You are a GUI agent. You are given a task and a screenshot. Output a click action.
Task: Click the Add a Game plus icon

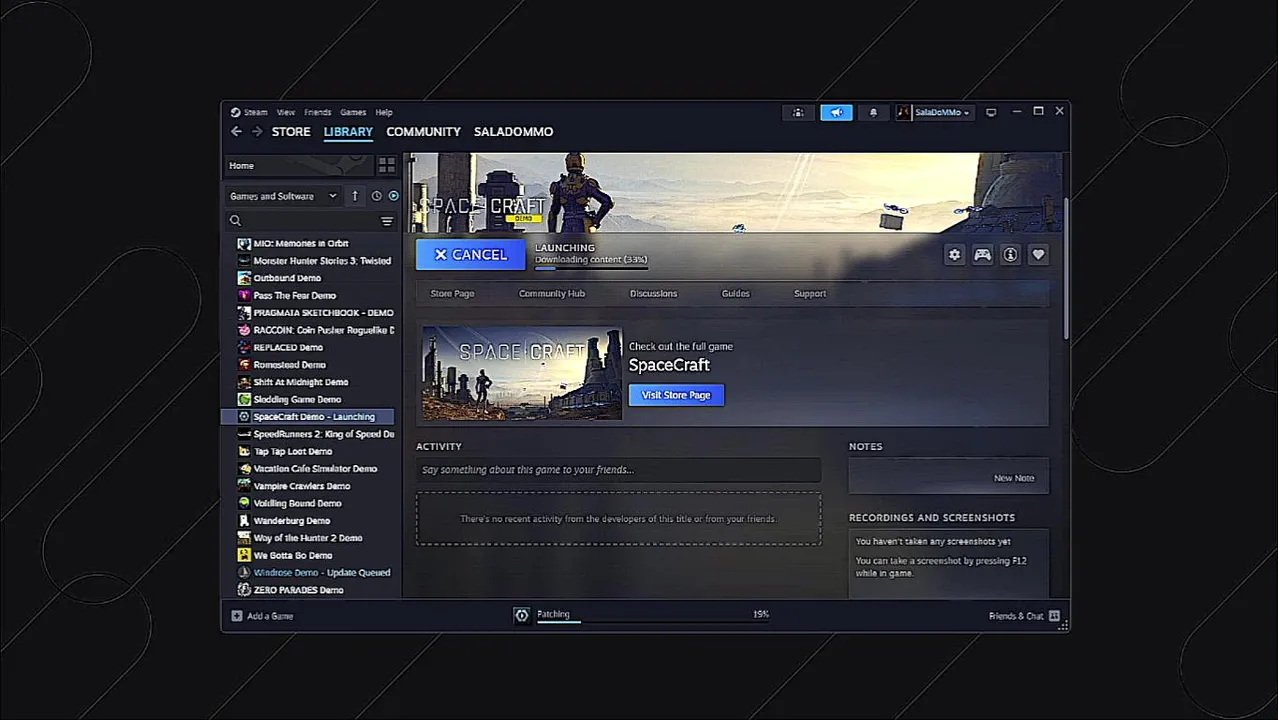tap(237, 616)
